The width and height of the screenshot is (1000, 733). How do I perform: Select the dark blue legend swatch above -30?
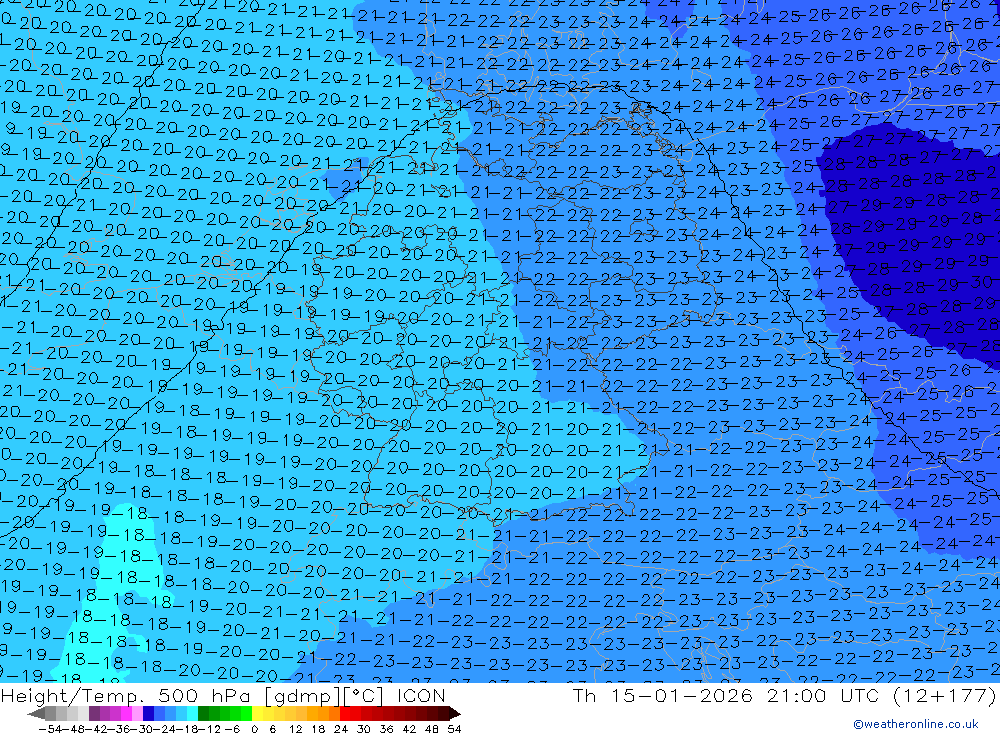pyautogui.click(x=148, y=713)
